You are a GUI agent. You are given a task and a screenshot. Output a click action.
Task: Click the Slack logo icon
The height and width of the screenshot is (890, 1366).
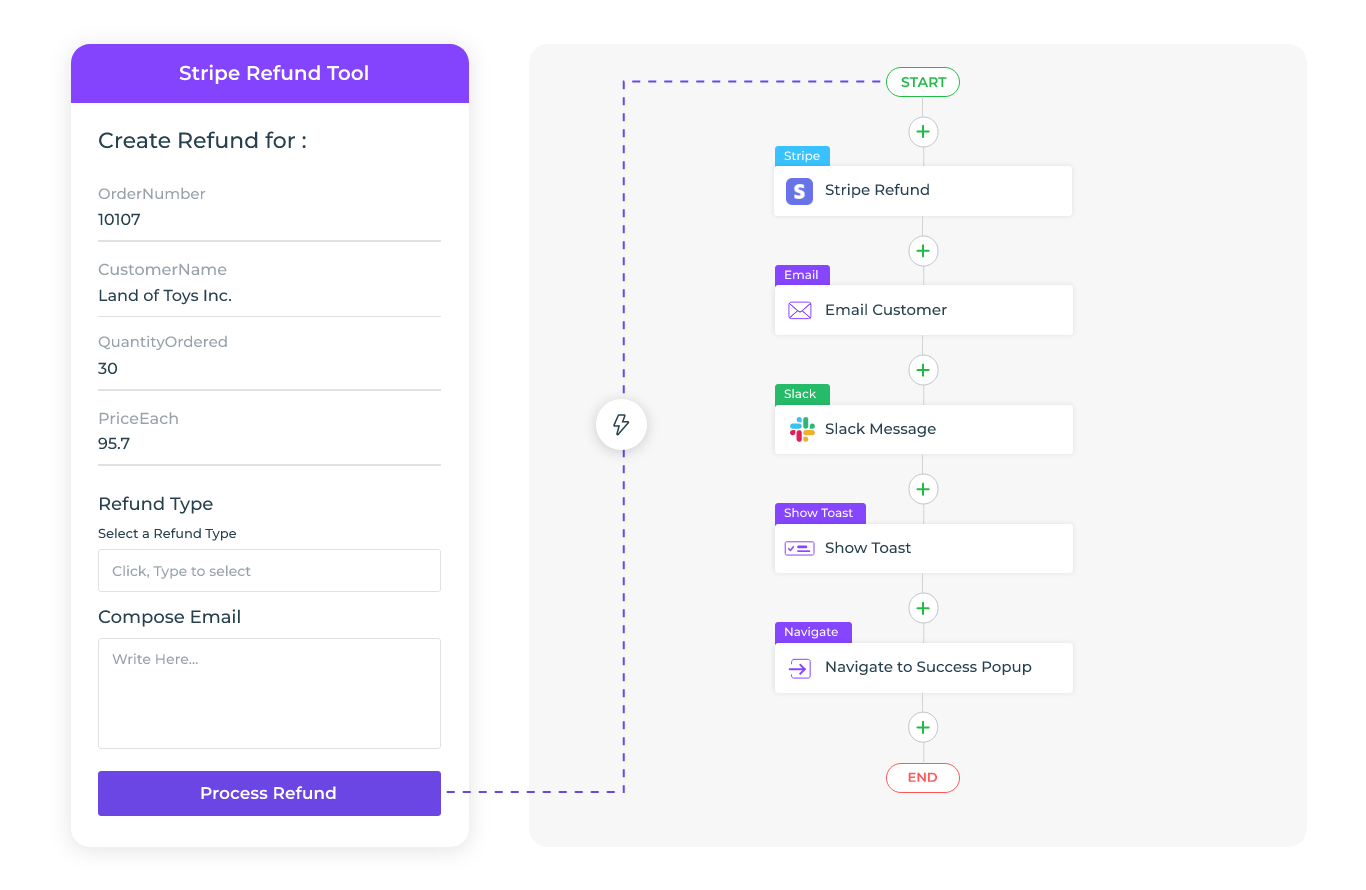click(801, 429)
